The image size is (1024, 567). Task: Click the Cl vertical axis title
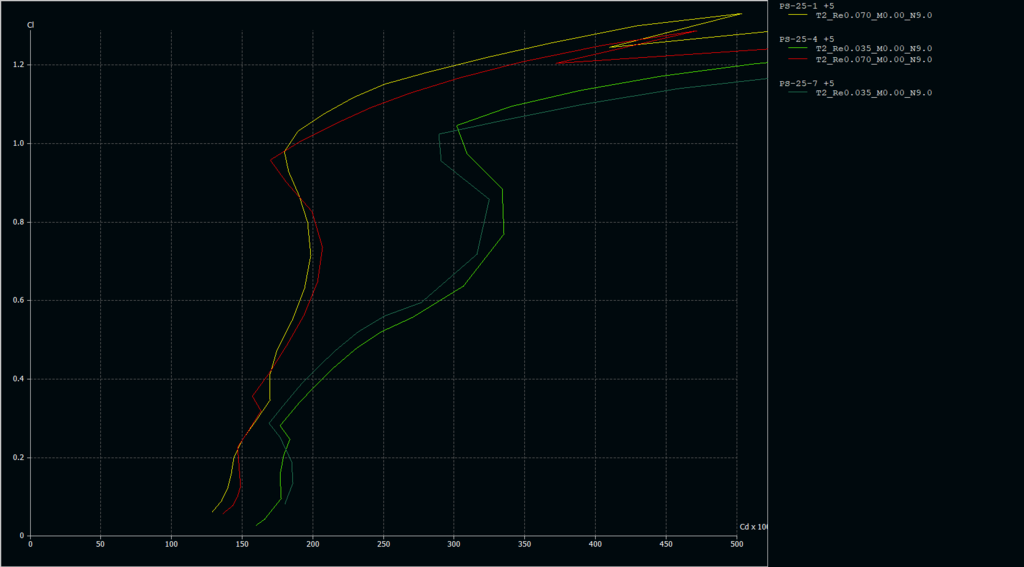coord(30,23)
